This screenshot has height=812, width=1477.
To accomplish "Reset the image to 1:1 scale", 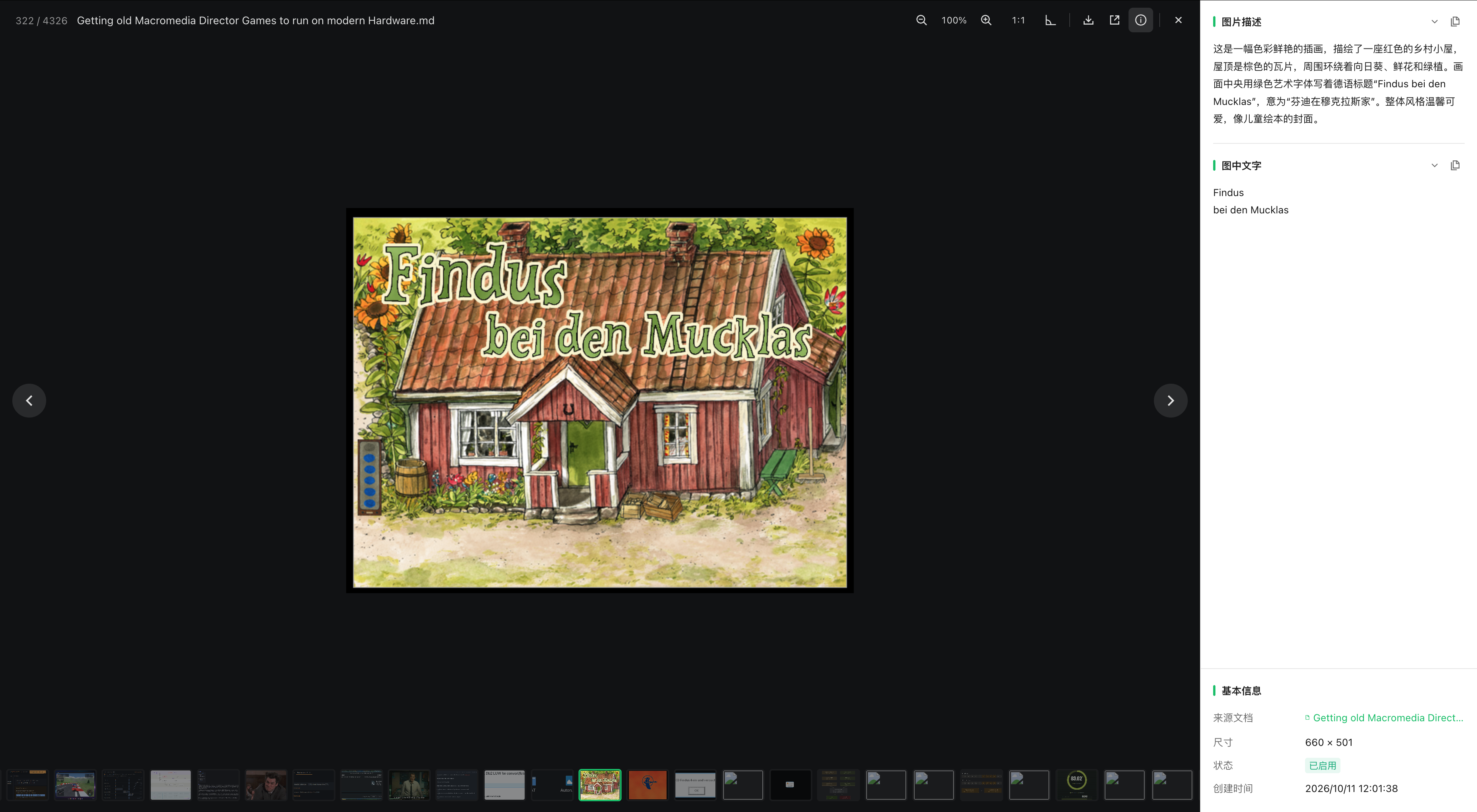I will [x=1018, y=20].
